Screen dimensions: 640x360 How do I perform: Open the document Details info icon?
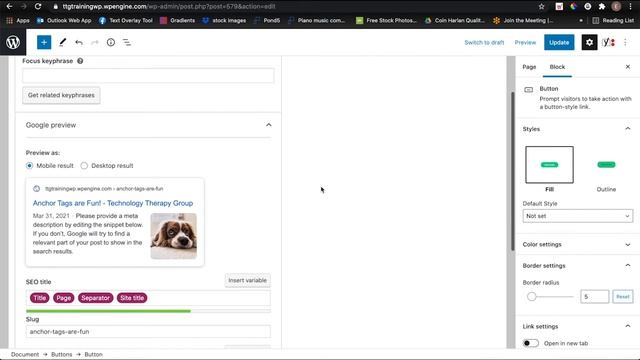click(x=111, y=42)
